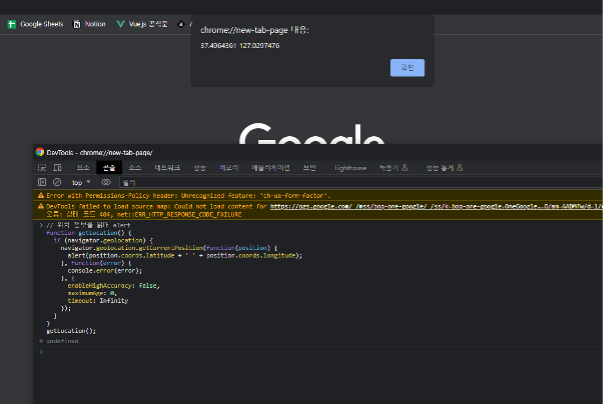
Task: Click the Google Sheets bookmark favicon
Action: [12, 24]
